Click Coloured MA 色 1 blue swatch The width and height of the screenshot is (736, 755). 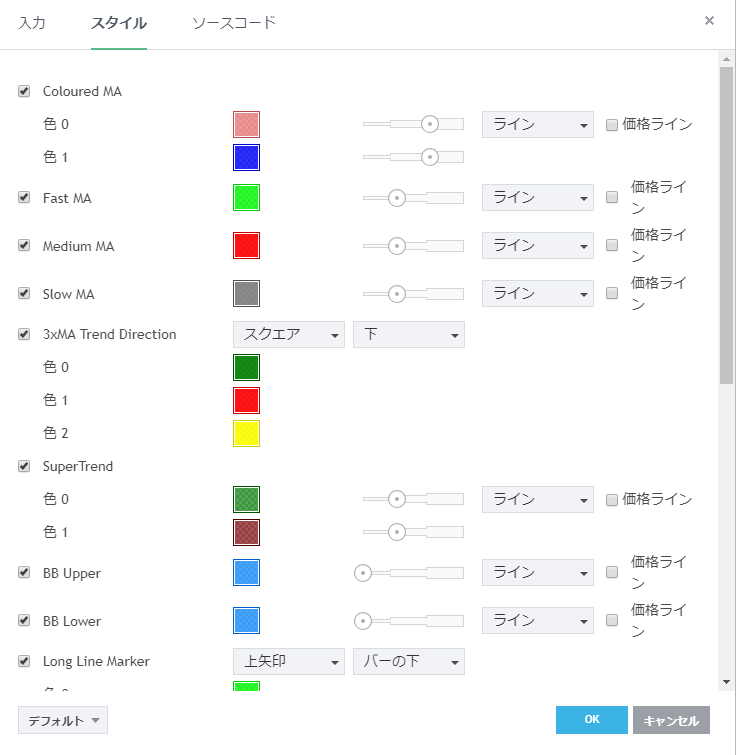[246, 157]
